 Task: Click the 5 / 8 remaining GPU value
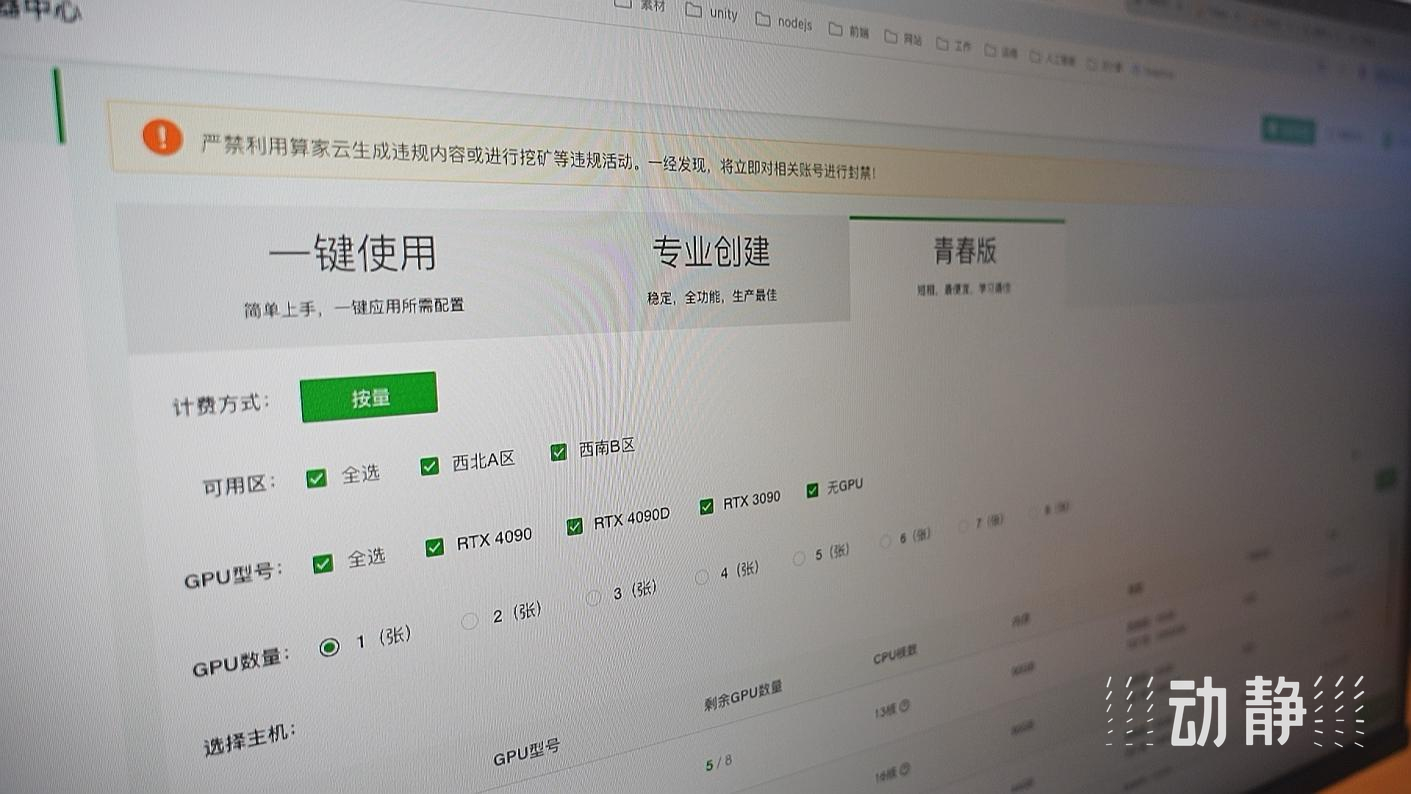tap(718, 762)
